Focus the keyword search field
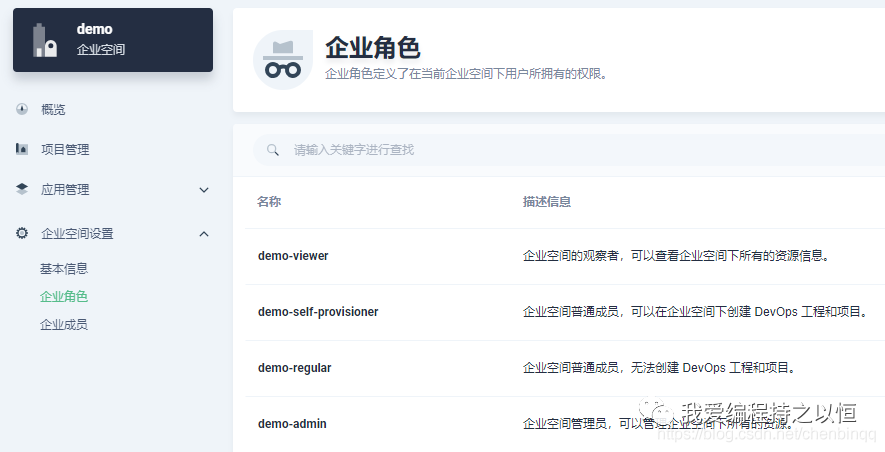This screenshot has width=885, height=452. coord(569,150)
